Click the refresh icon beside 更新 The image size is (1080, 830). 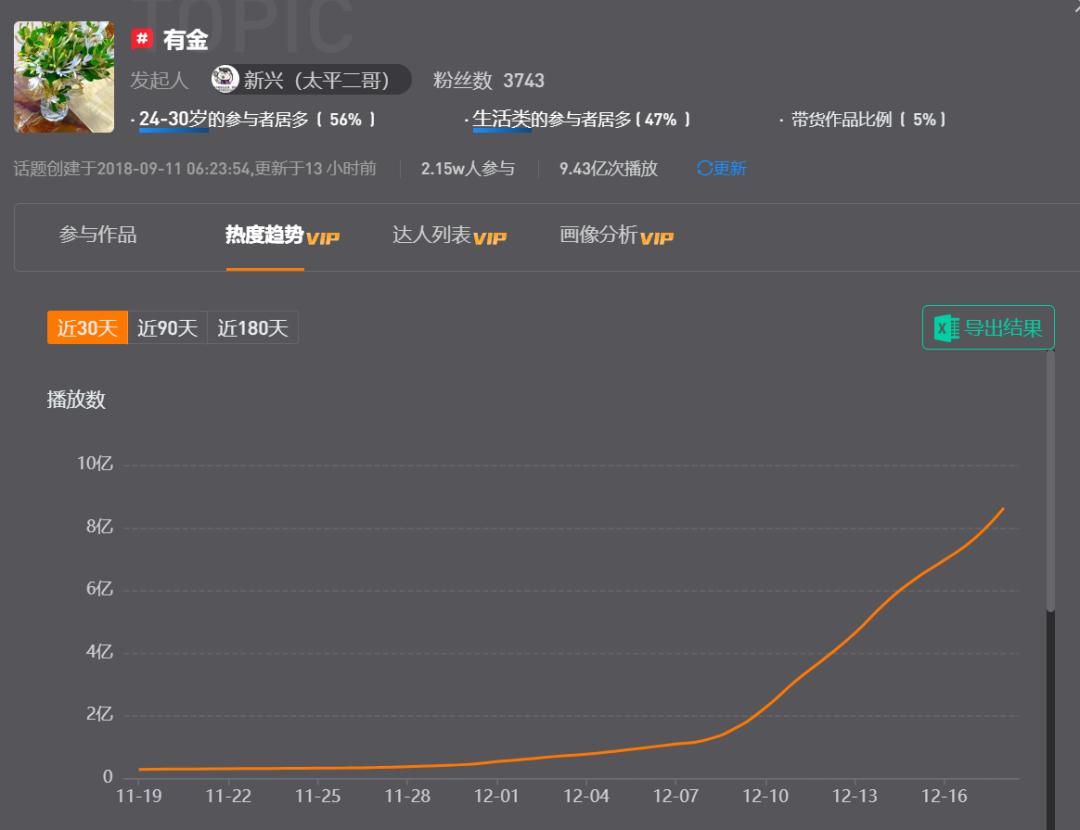pyautogui.click(x=704, y=168)
